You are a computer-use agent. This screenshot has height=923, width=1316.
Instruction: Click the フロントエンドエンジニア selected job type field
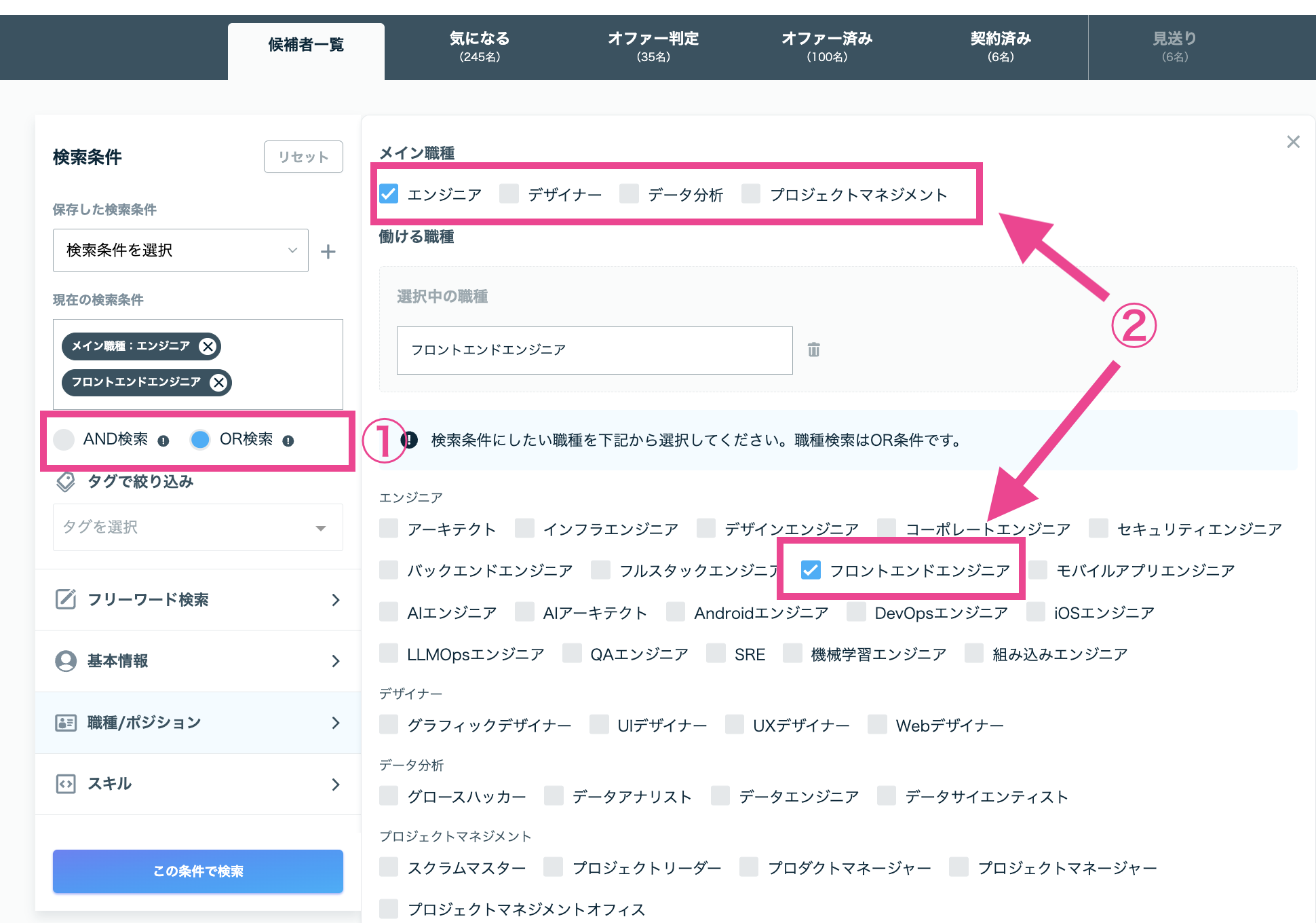click(595, 350)
